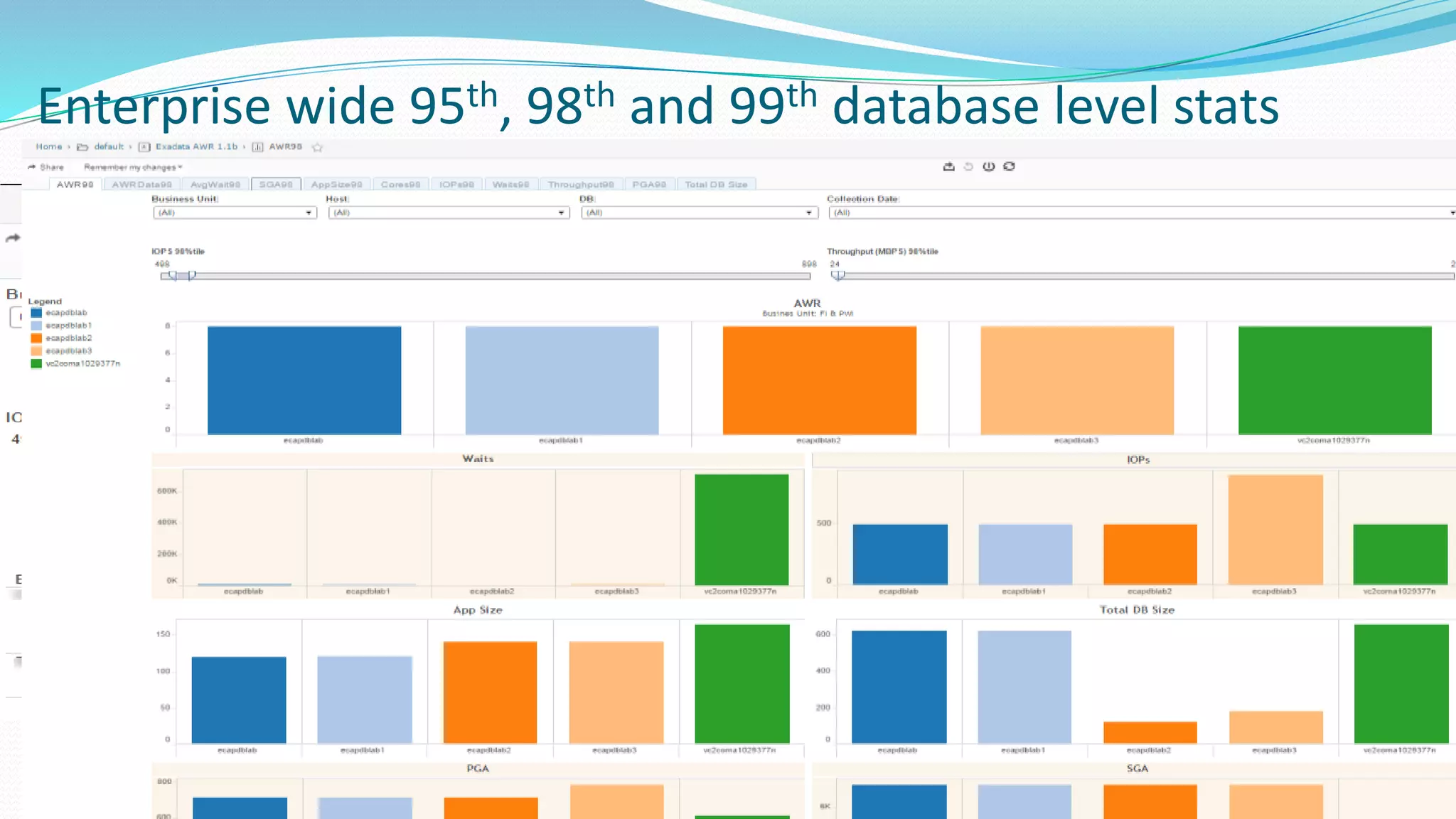The image size is (1456, 819).
Task: Click the forward arrow in left strip
Action: 13,238
